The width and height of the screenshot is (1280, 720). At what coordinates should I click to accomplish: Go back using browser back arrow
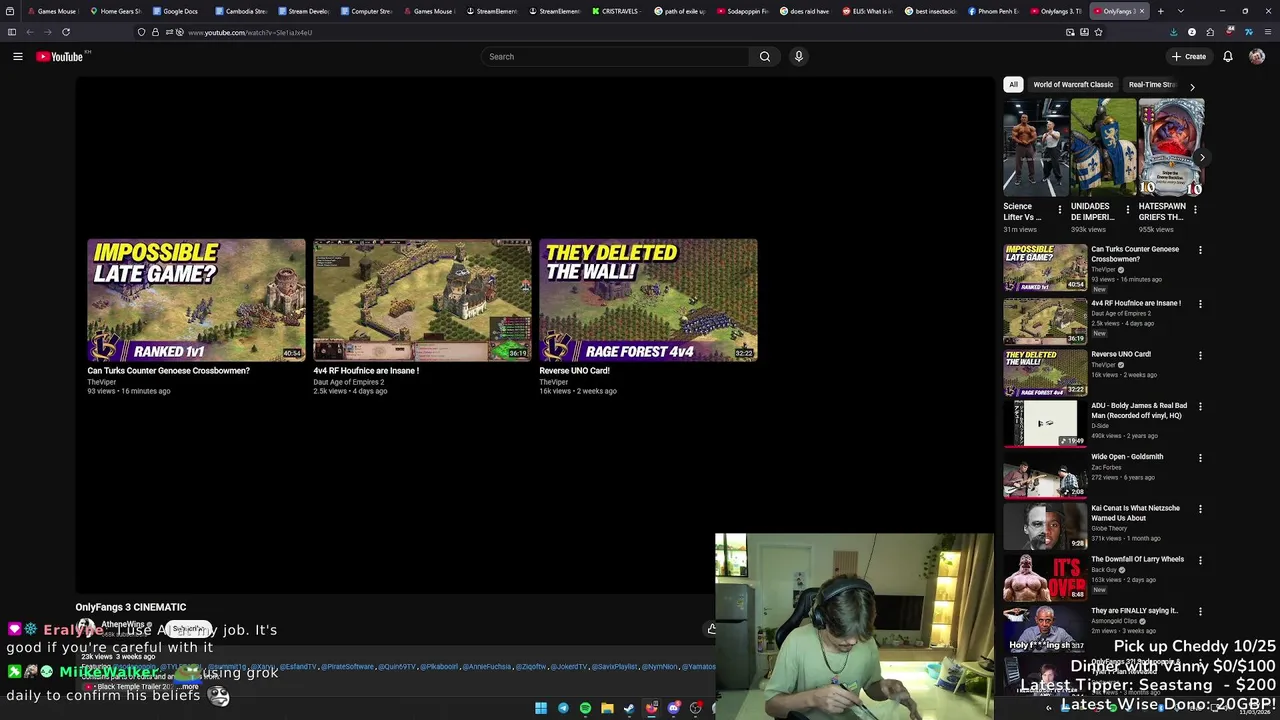pyautogui.click(x=29, y=32)
